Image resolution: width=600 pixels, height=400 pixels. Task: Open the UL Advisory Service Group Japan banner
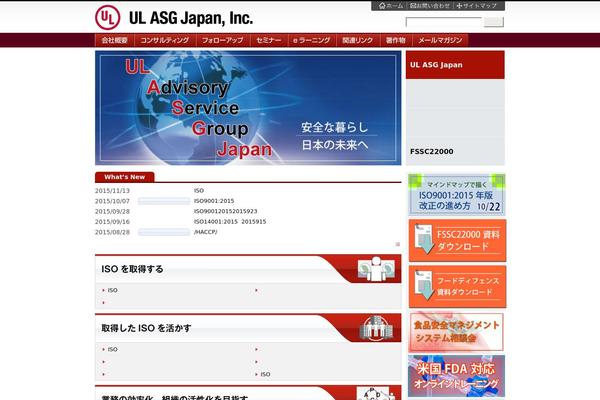coord(248,108)
